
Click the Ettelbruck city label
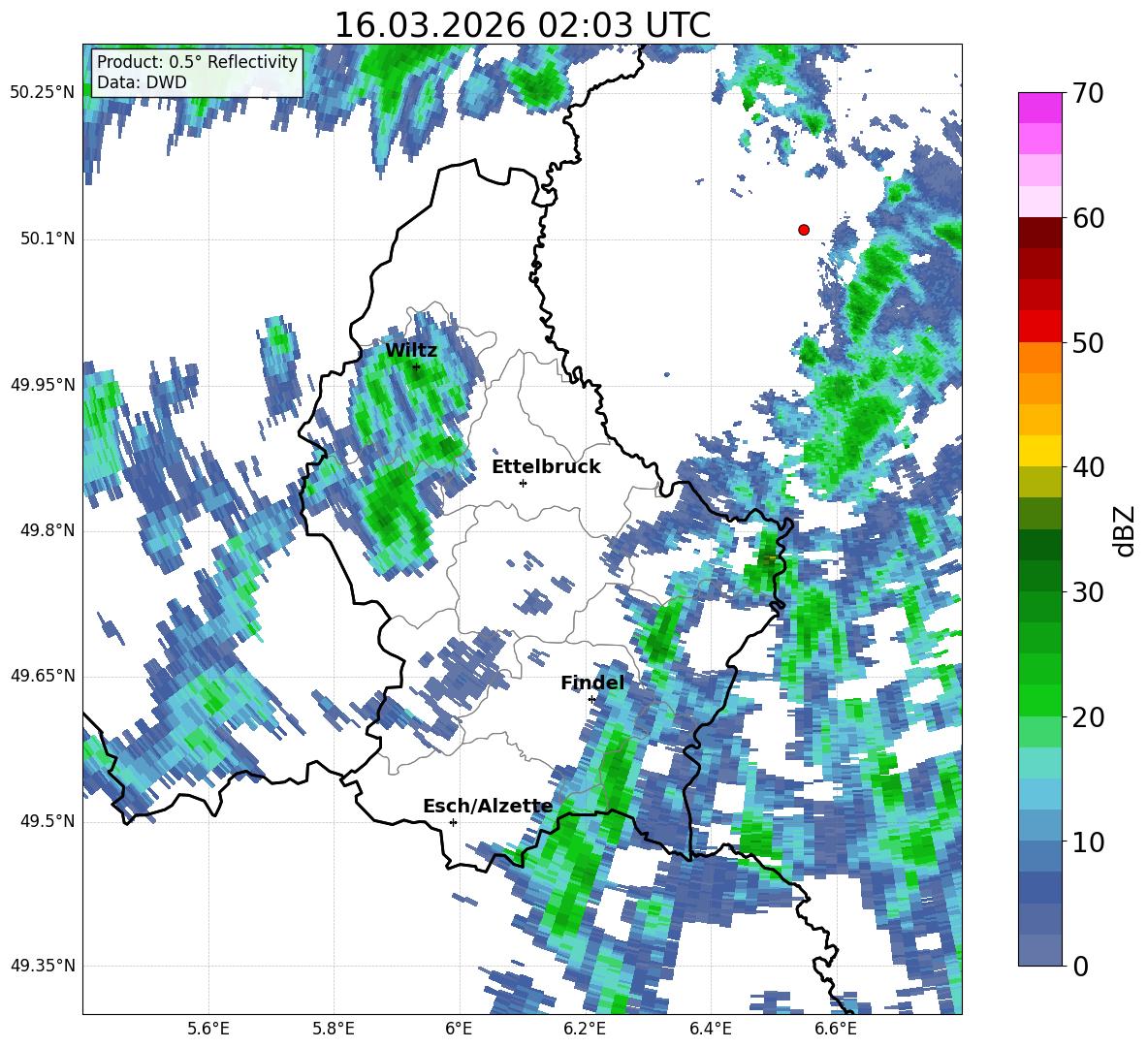click(546, 467)
